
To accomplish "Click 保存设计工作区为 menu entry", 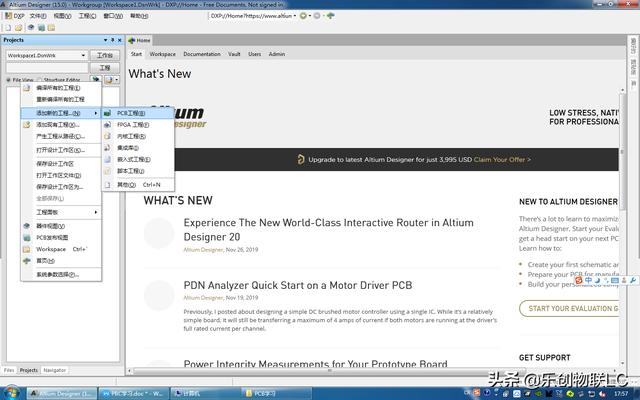I will (x=61, y=187).
